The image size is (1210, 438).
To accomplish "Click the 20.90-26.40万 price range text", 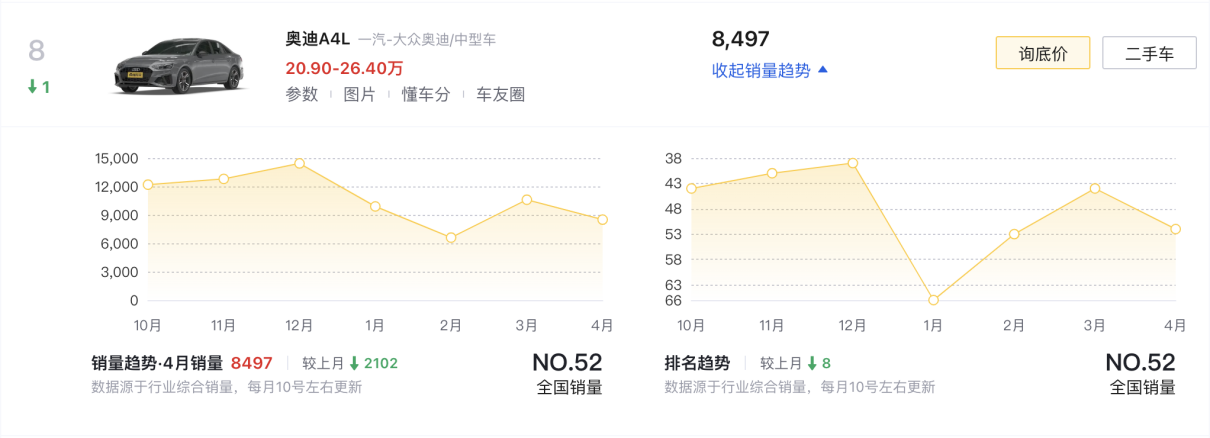I will click(344, 68).
